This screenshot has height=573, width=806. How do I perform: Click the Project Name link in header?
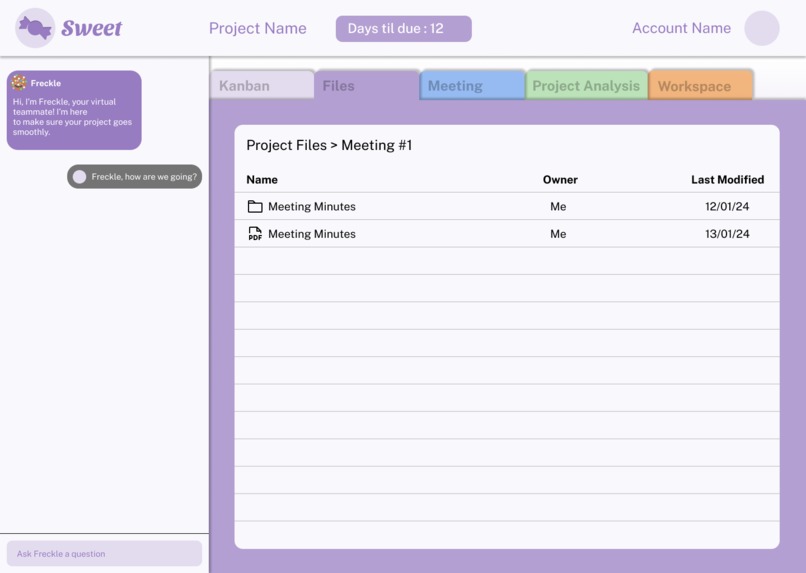(258, 28)
